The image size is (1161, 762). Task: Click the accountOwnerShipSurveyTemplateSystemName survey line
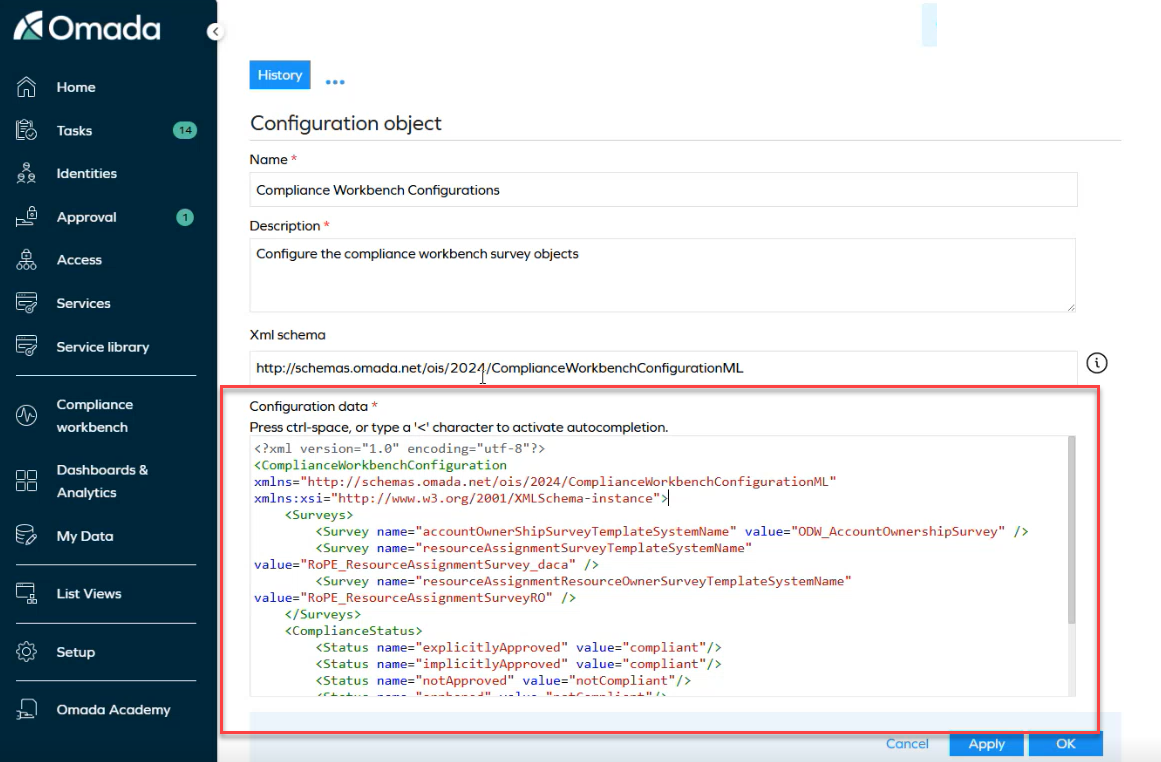672,531
